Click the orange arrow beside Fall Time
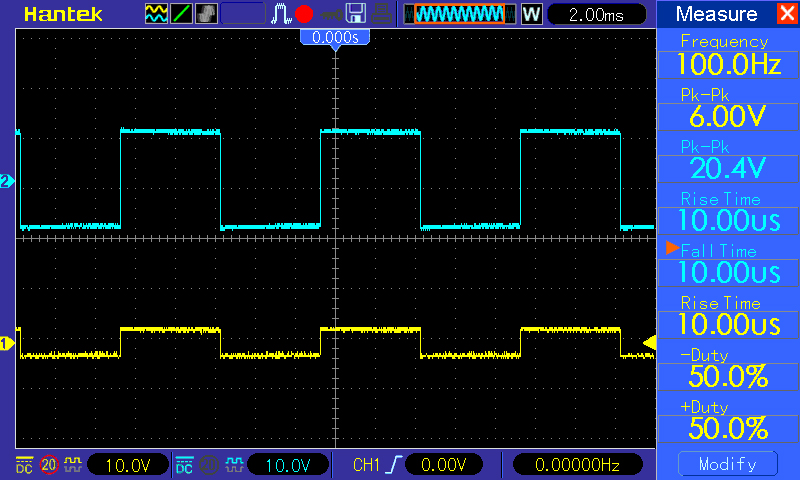This screenshot has height=480, width=800. tap(672, 248)
